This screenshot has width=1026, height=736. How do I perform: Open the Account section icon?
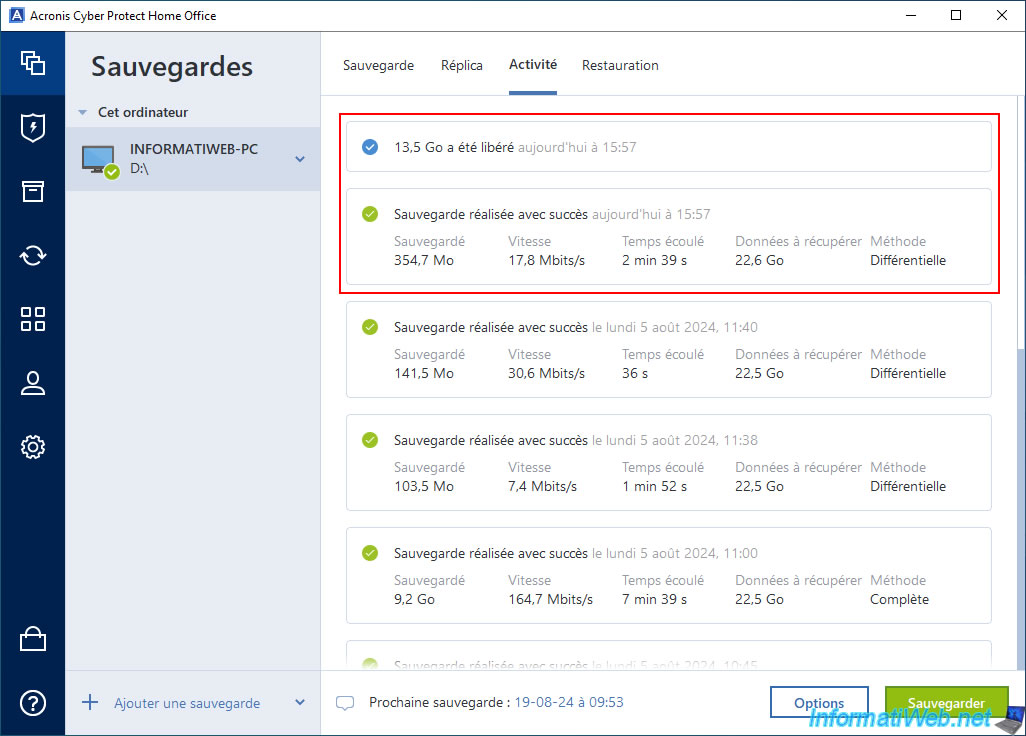point(33,383)
